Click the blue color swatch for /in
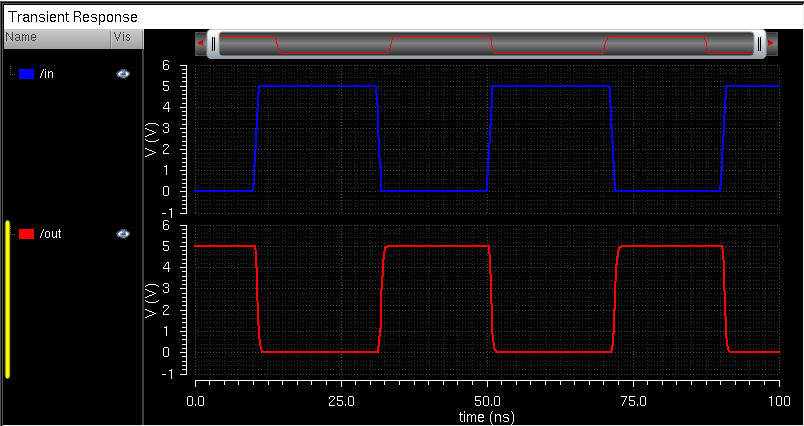Image resolution: width=804 pixels, height=426 pixels. 27,74
